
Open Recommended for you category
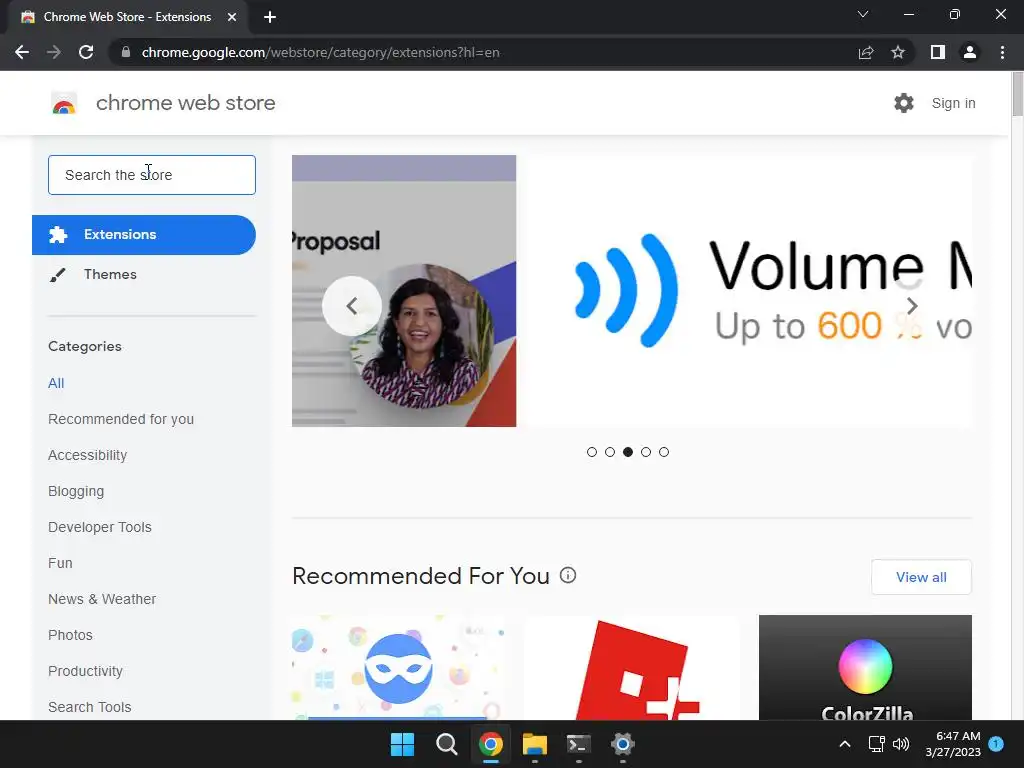pos(121,419)
